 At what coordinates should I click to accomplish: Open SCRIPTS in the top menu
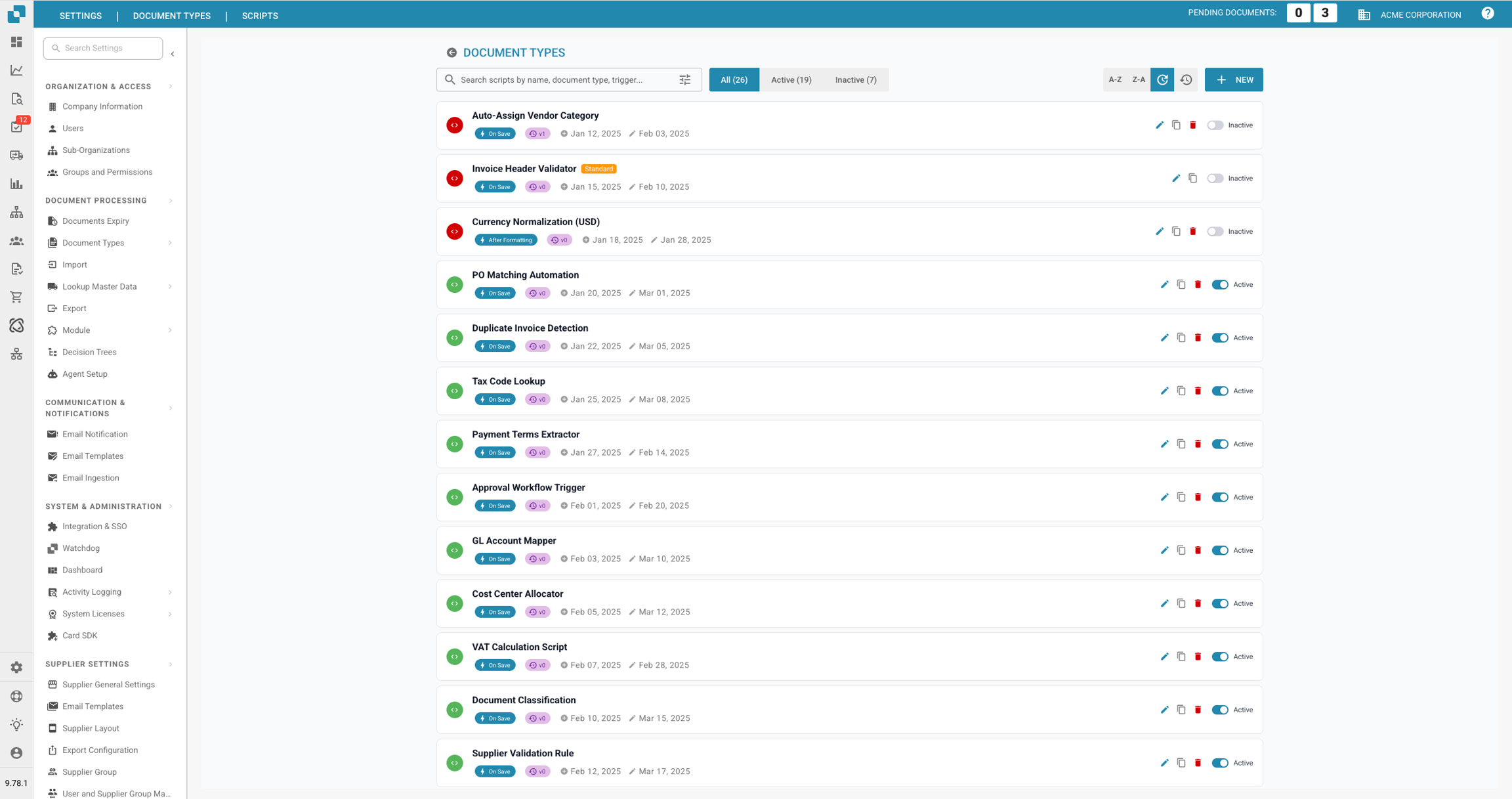(x=260, y=15)
